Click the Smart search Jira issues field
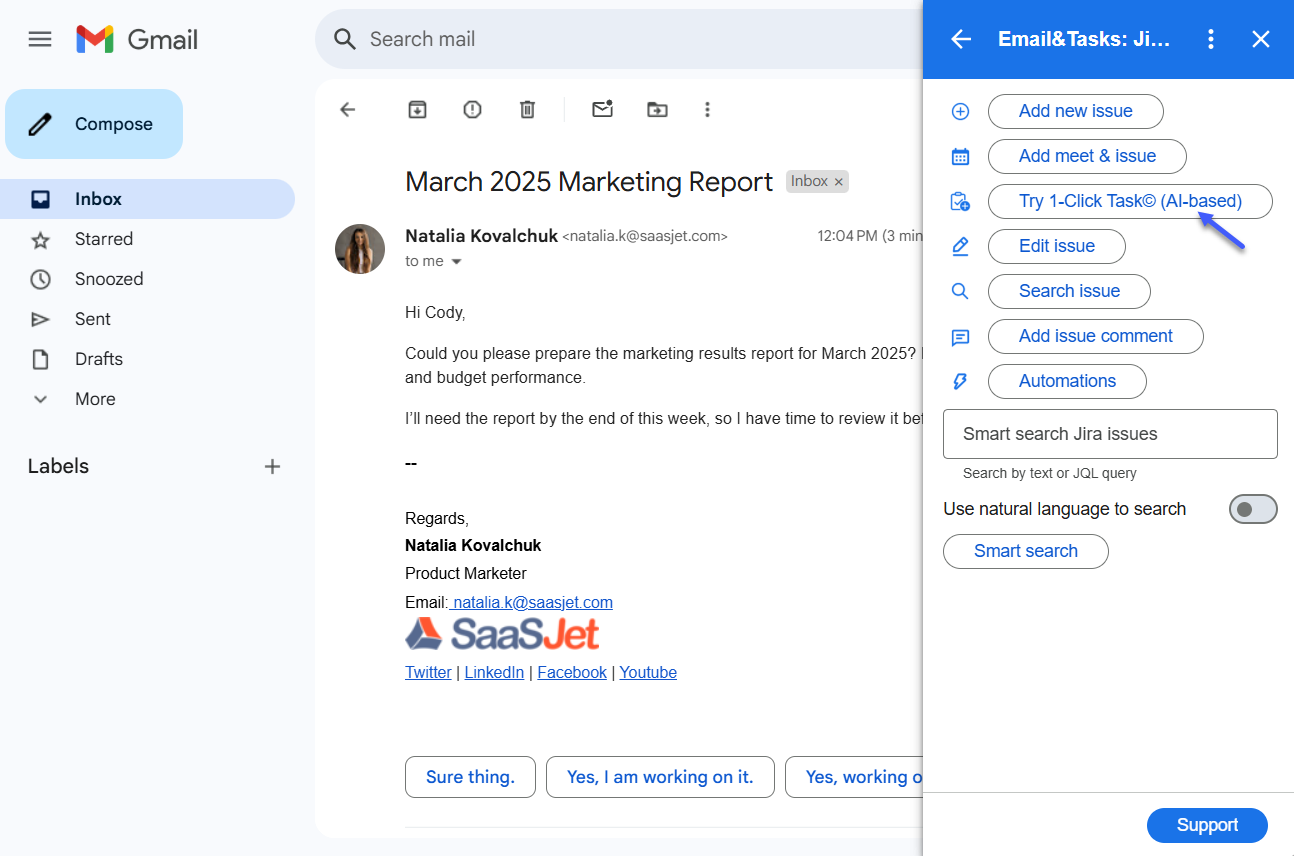Screen dimensions: 1294x856 click(x=1110, y=434)
